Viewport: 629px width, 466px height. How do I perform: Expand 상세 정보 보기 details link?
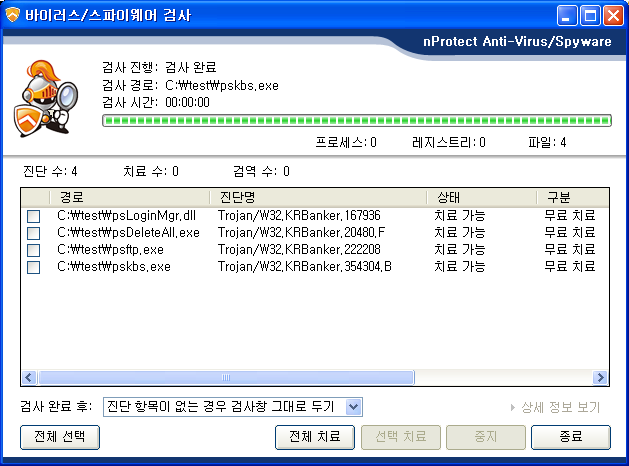click(556, 407)
